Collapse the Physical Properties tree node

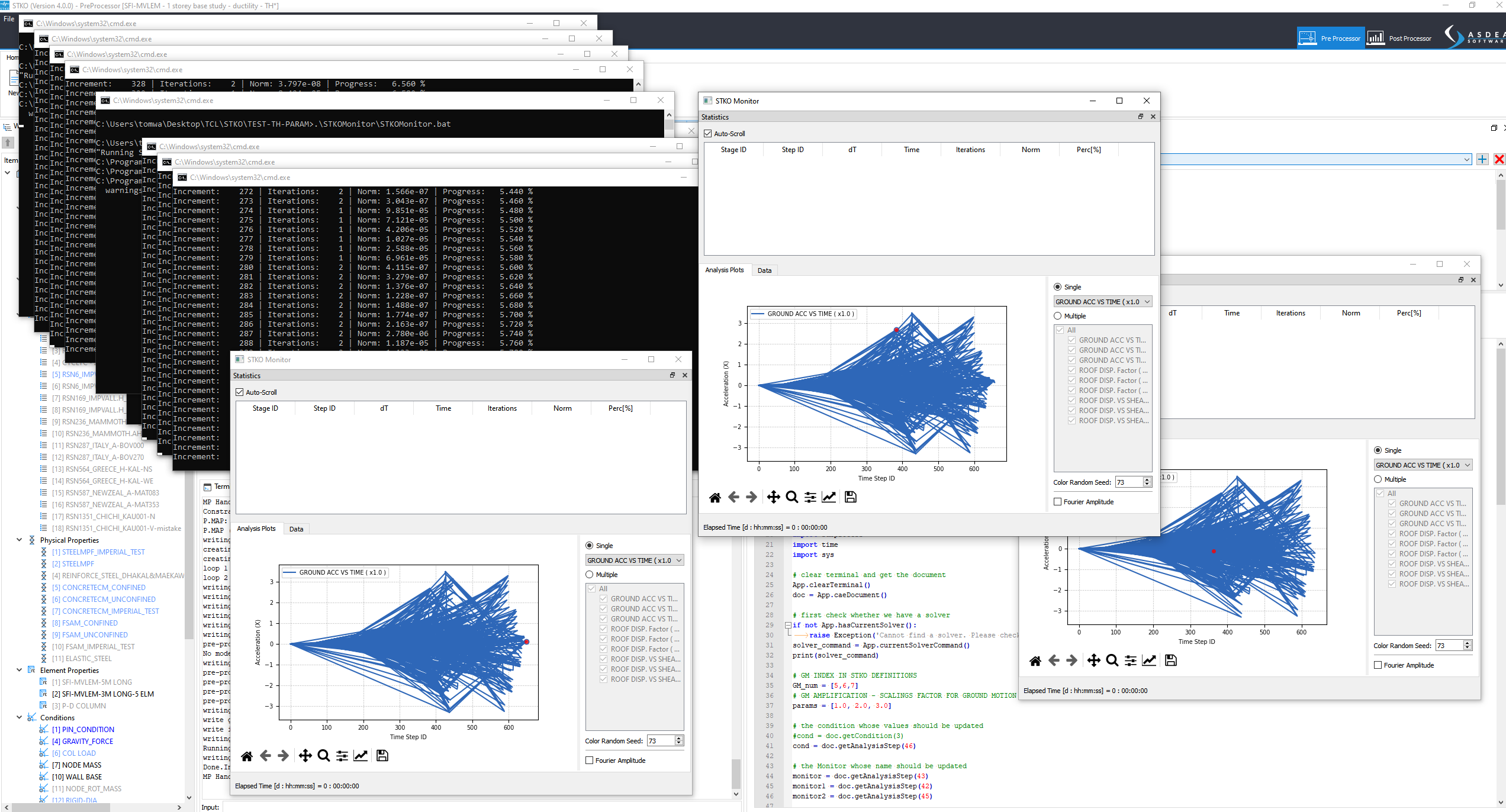pyautogui.click(x=19, y=540)
